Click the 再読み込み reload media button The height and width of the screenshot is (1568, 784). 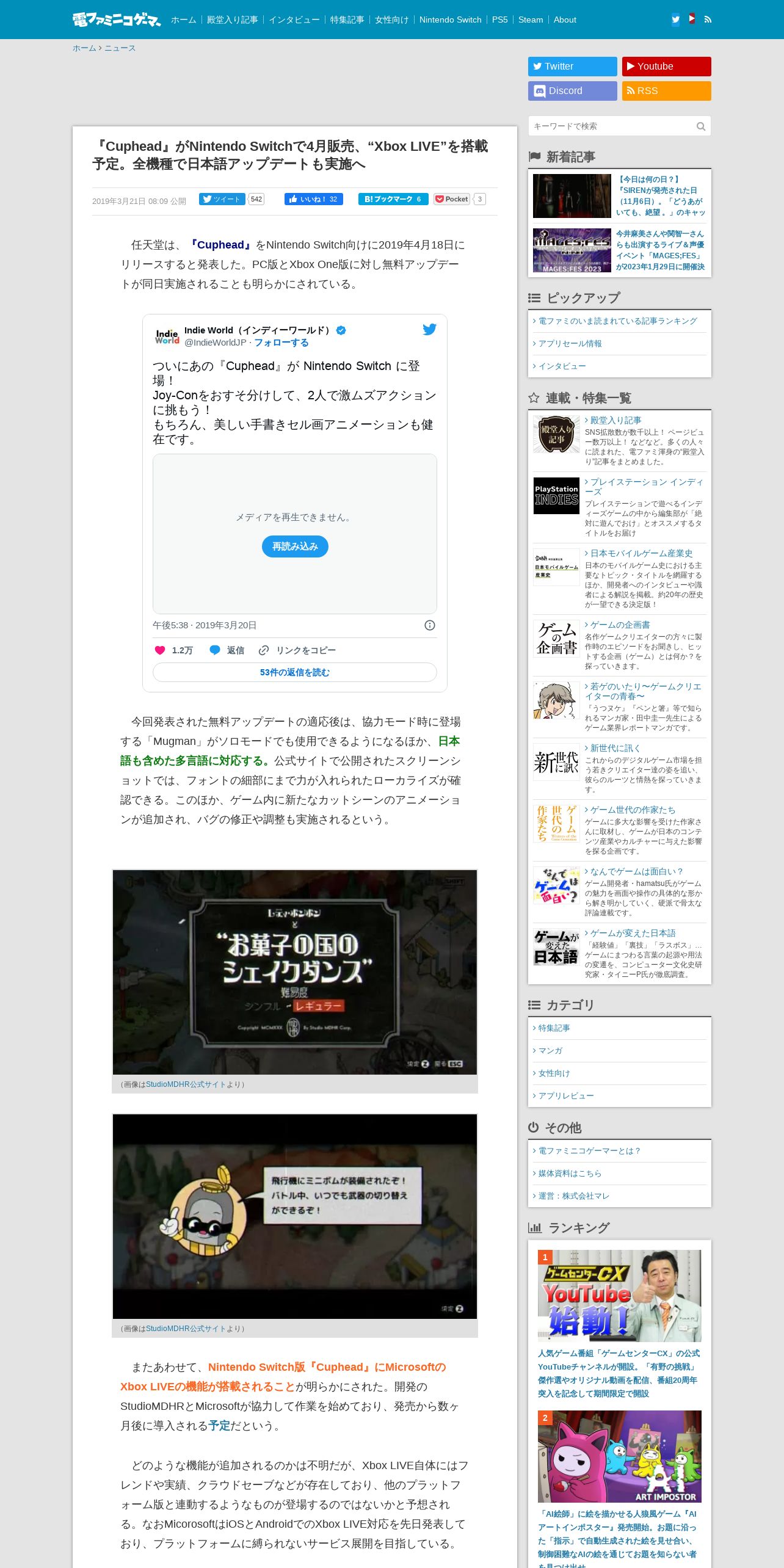point(295,546)
